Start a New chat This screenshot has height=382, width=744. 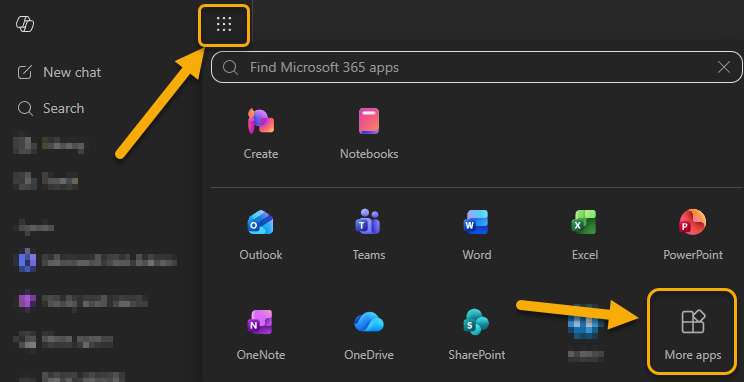pos(59,72)
